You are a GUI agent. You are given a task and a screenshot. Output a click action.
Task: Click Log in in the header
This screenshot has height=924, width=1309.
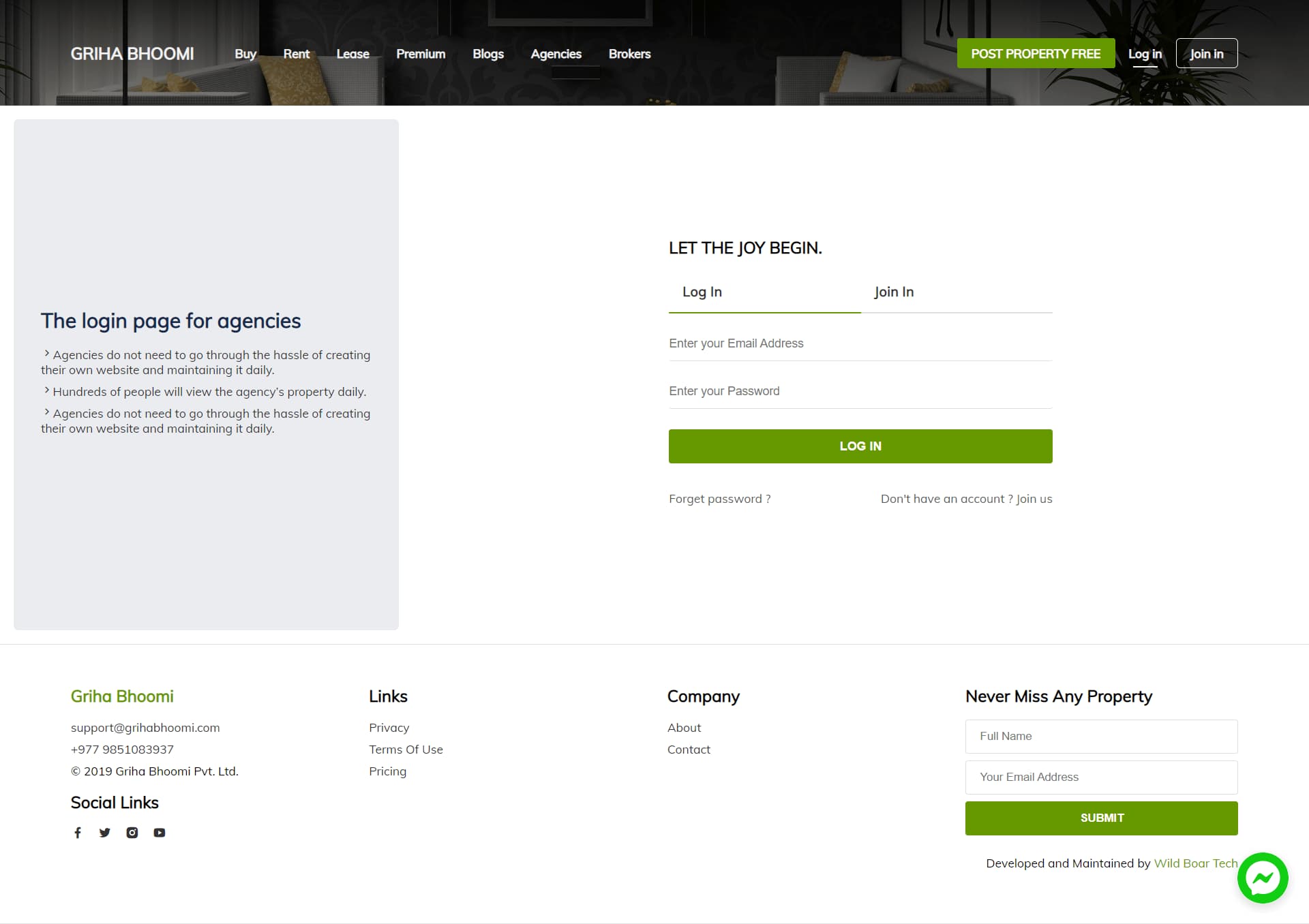tap(1145, 54)
